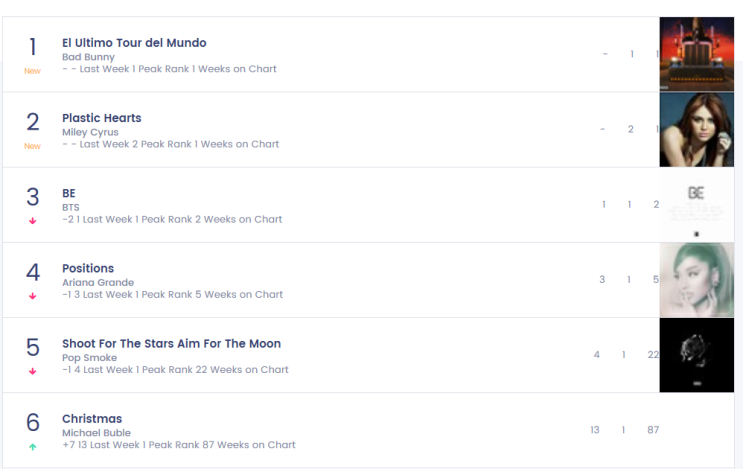Click the red down arrow under rank 4

tap(33, 296)
